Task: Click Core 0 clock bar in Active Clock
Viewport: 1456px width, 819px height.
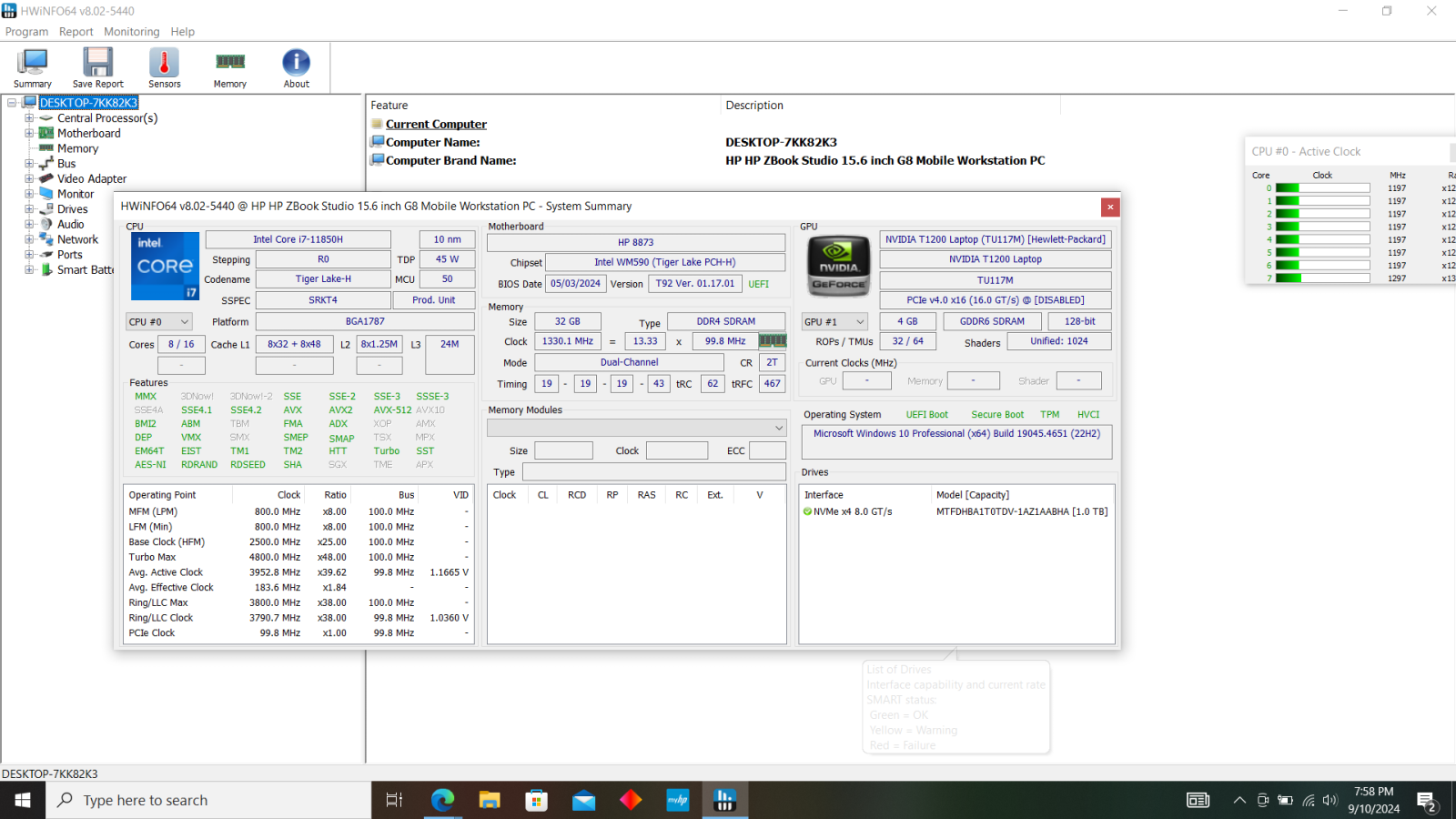Action: (1322, 188)
